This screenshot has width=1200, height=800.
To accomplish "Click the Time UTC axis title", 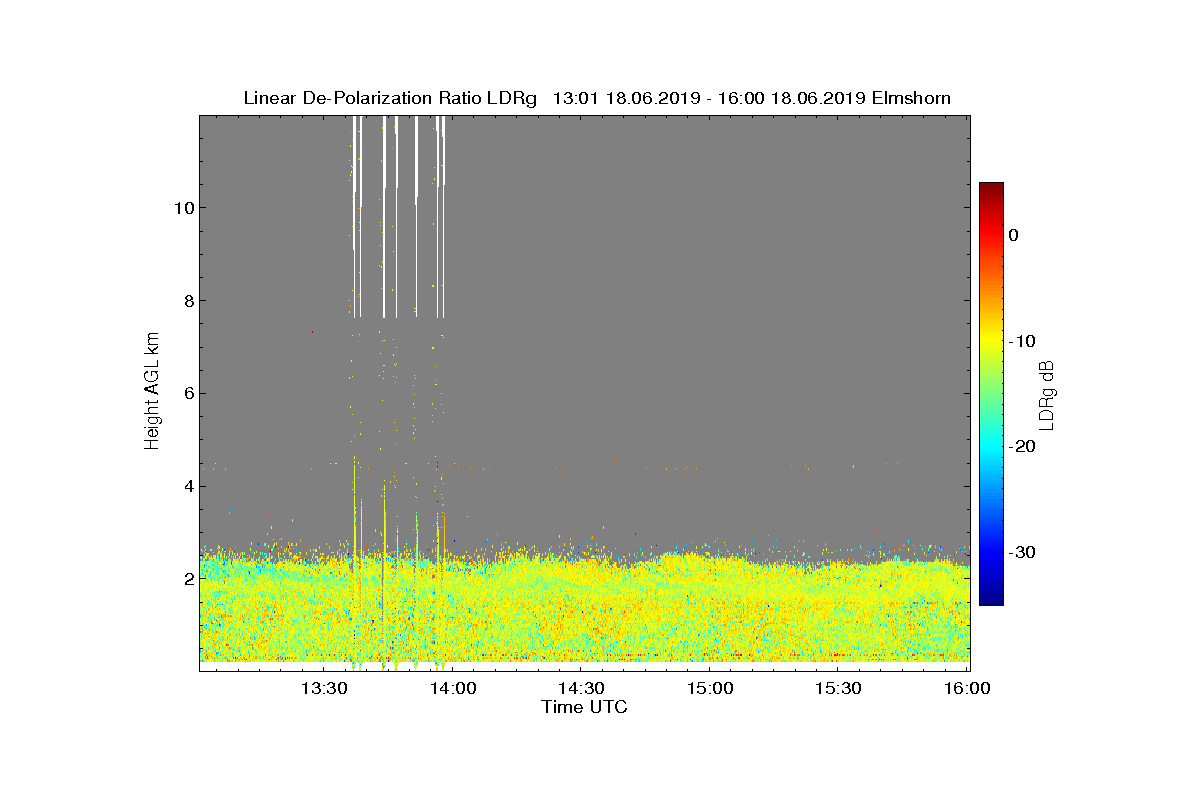I will pyautogui.click(x=585, y=707).
